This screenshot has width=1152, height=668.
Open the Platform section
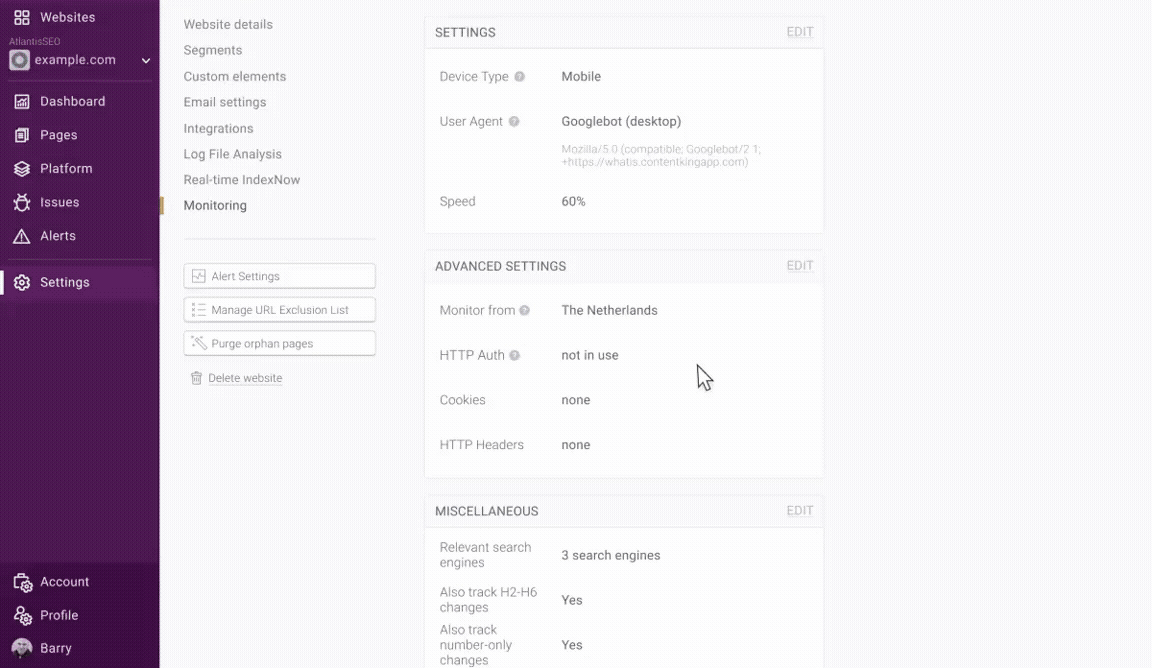click(x=66, y=168)
